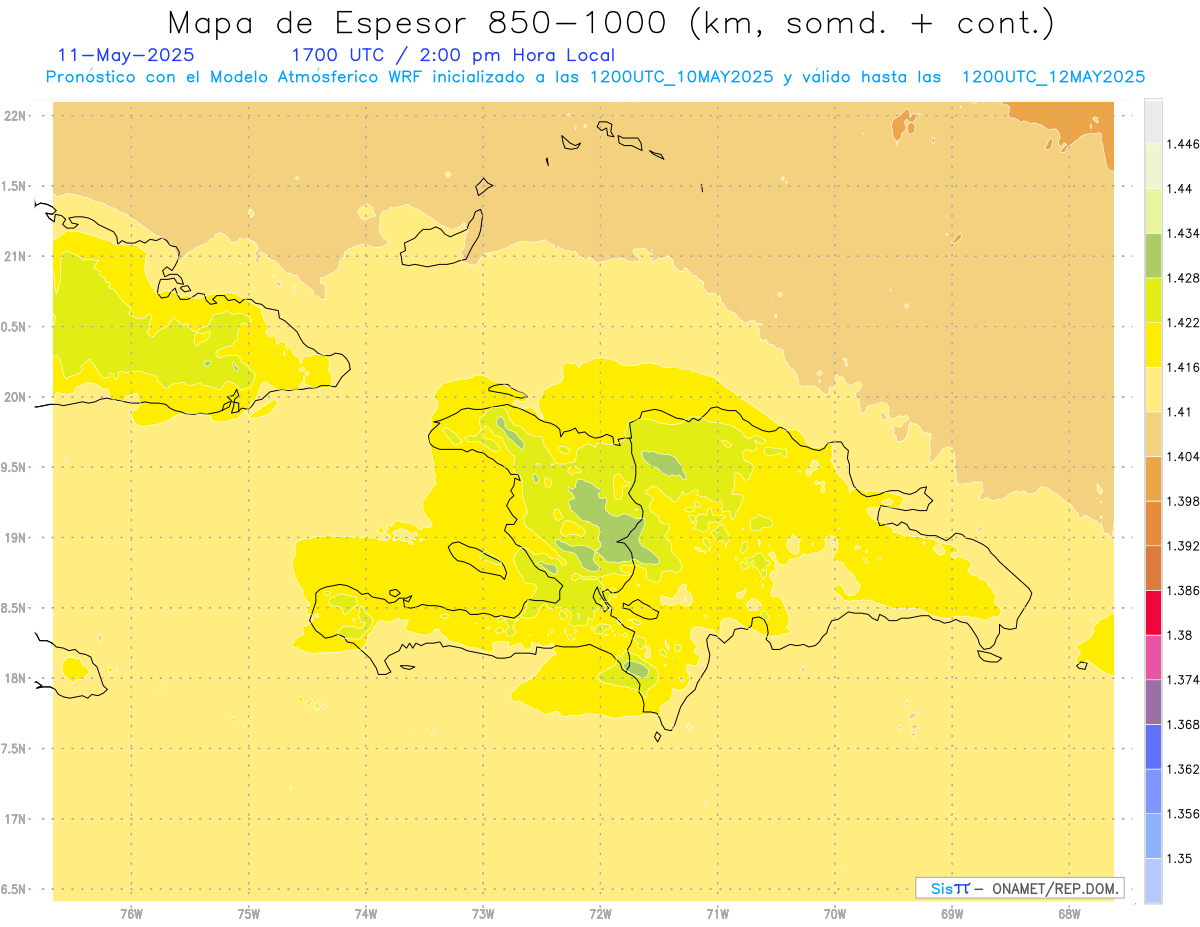Pick the orange swatch between 1.392 and 1.398
The image size is (1200, 927).
coord(1153,523)
